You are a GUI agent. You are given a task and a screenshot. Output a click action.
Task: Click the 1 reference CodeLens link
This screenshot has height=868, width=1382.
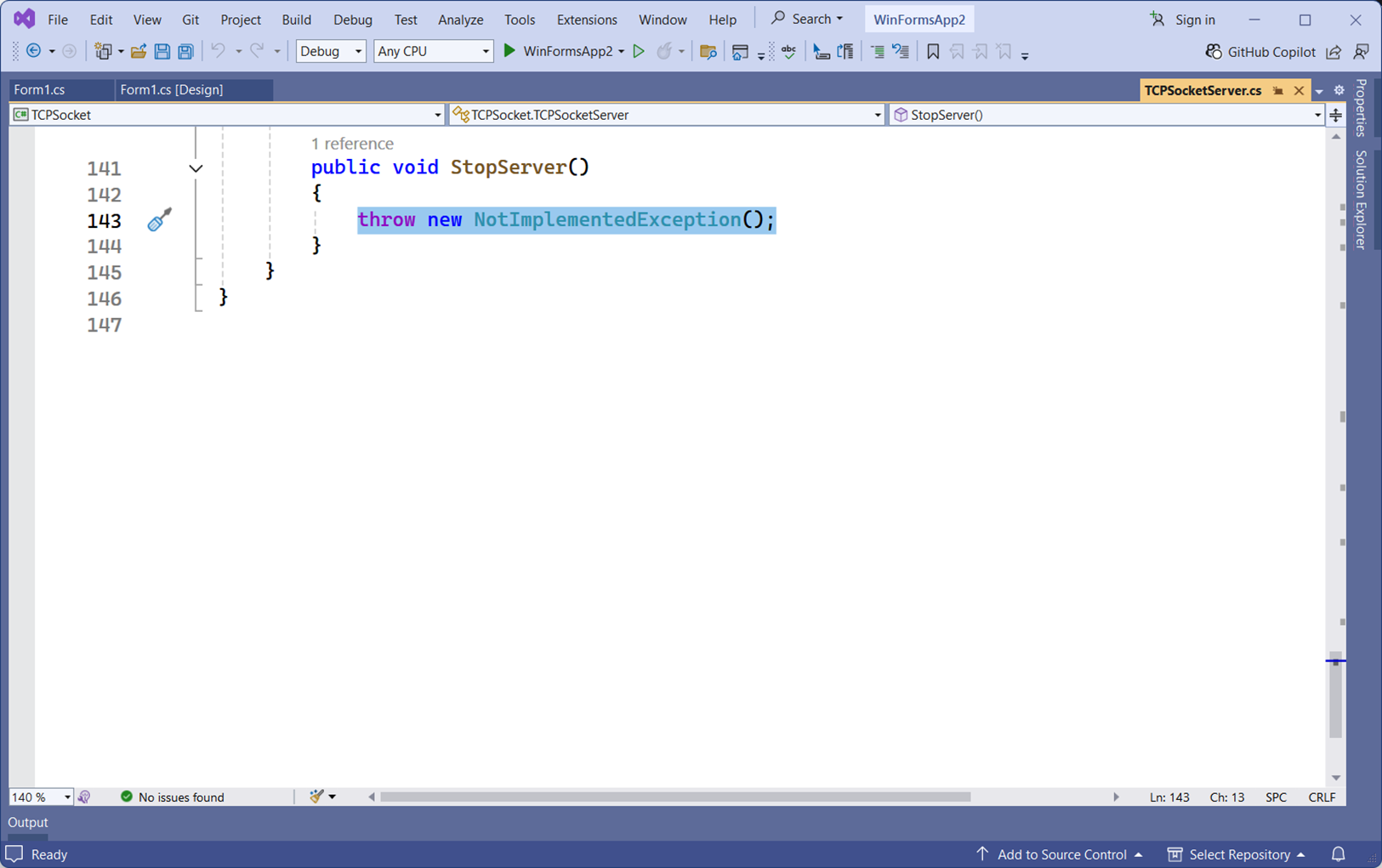coord(352,144)
